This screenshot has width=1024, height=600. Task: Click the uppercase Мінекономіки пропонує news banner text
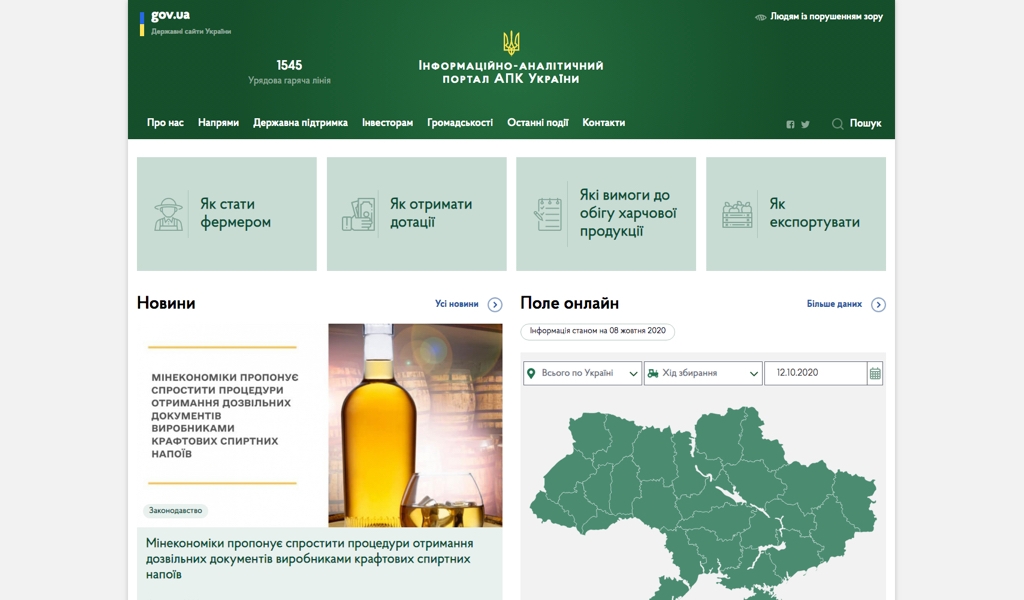pos(225,415)
